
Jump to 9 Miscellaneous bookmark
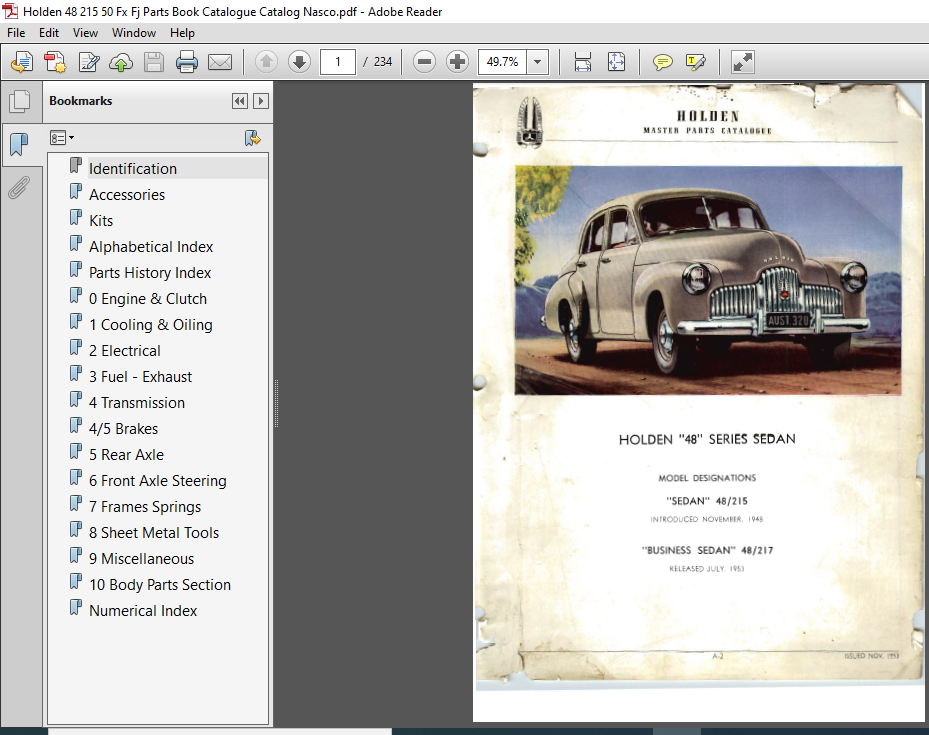142,560
